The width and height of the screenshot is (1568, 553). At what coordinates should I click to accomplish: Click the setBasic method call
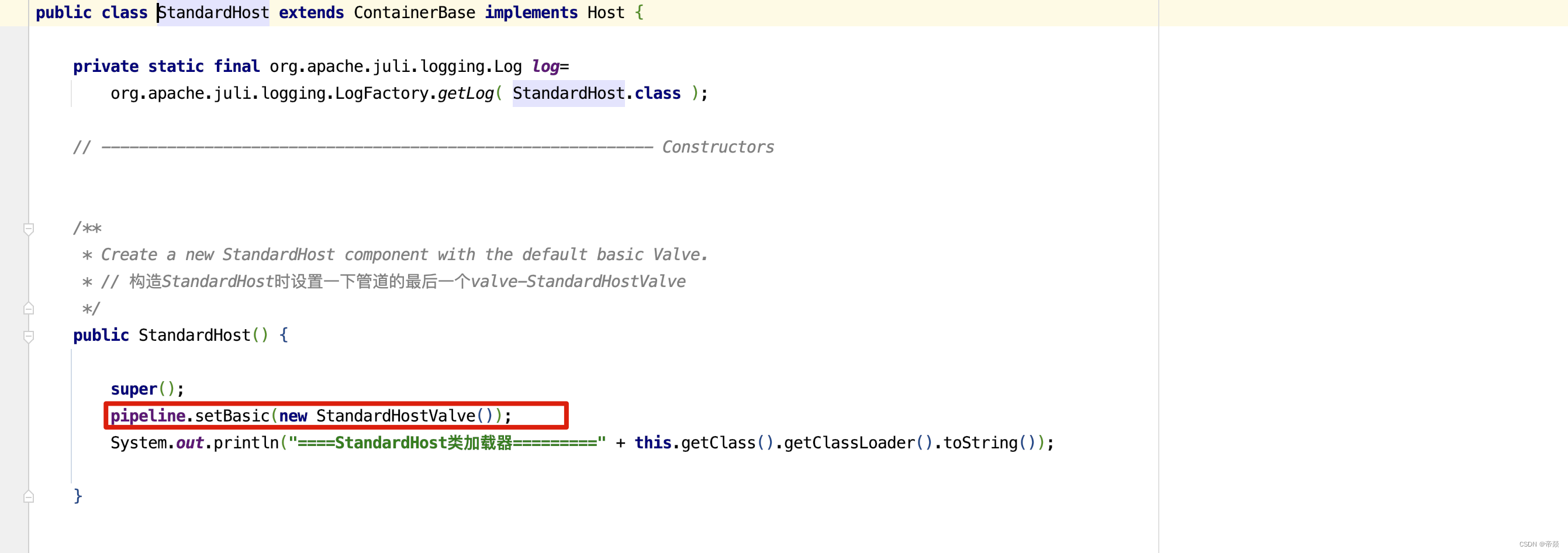tap(232, 416)
